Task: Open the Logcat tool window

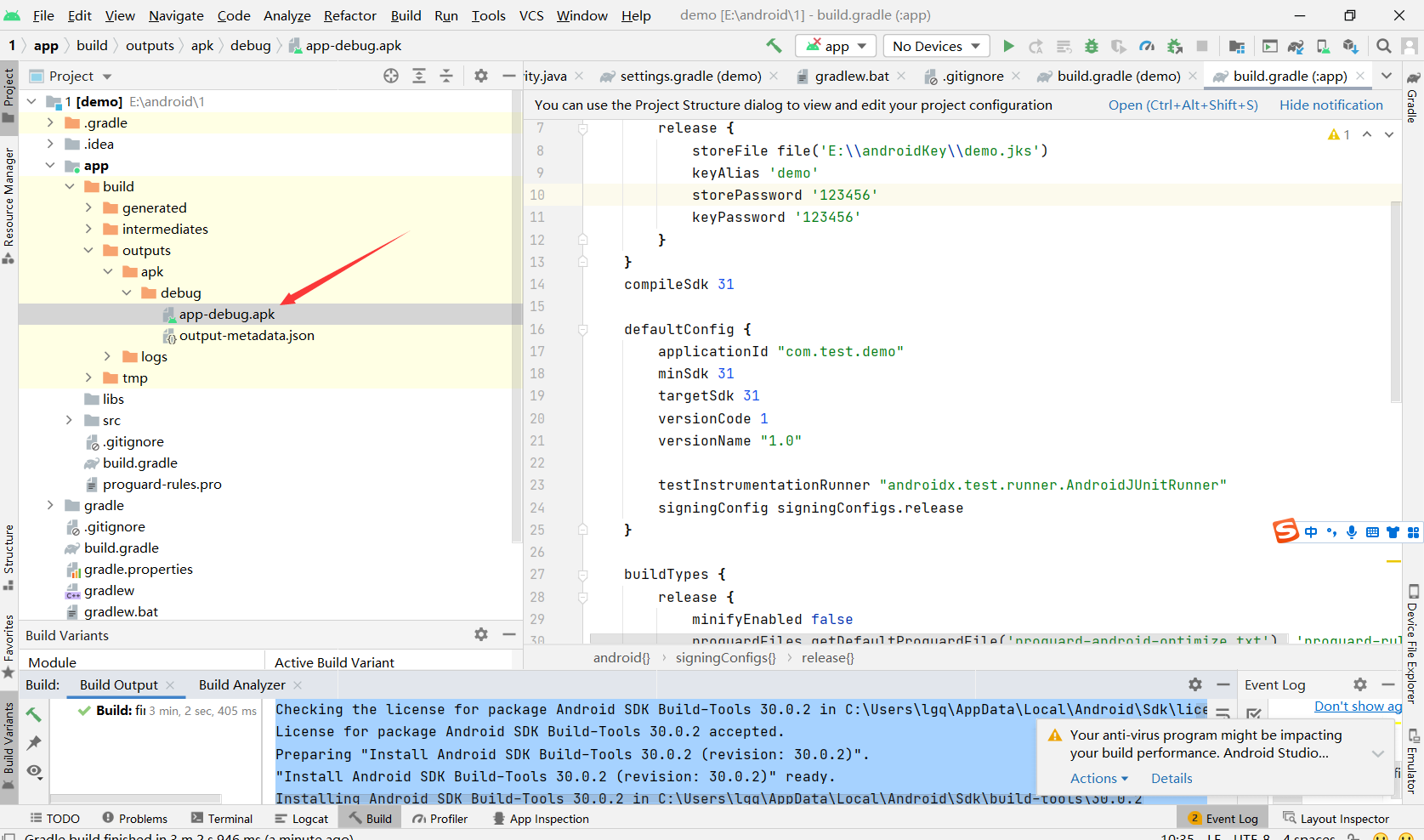Action: click(x=302, y=818)
